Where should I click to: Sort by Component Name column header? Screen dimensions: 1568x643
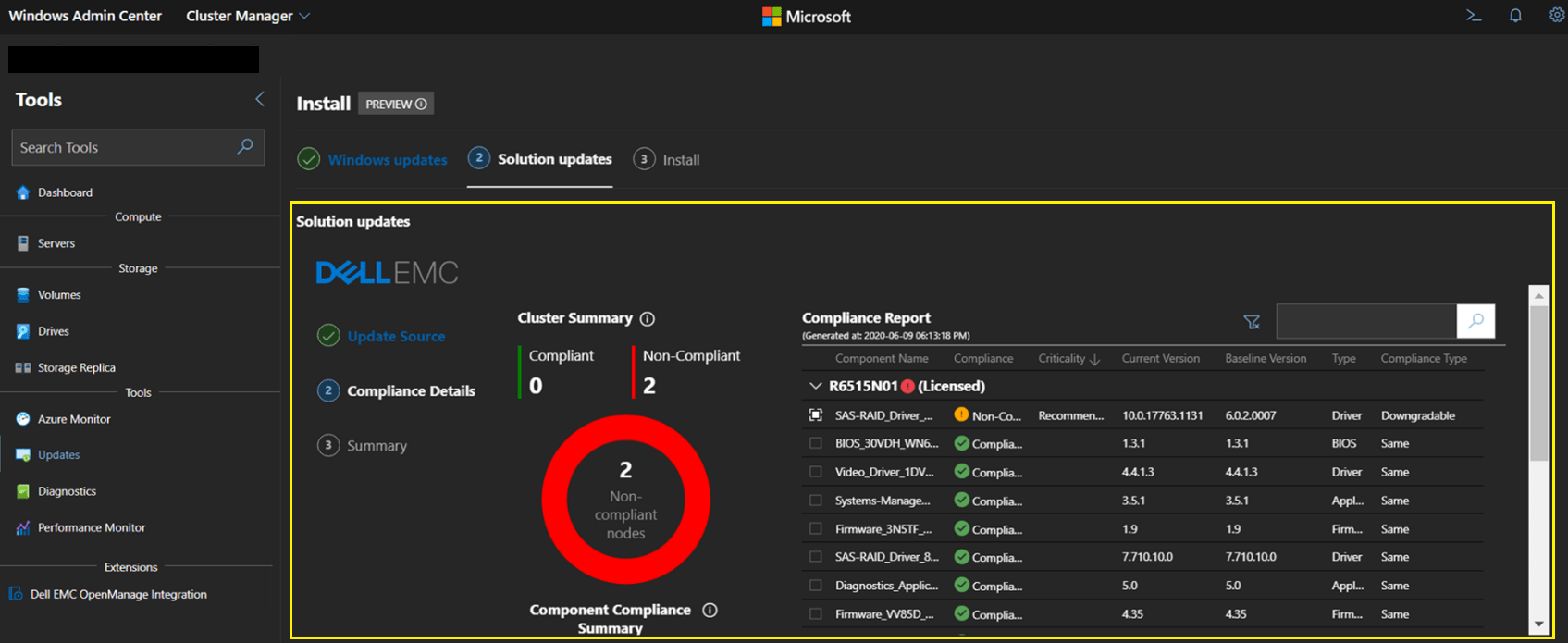point(882,359)
